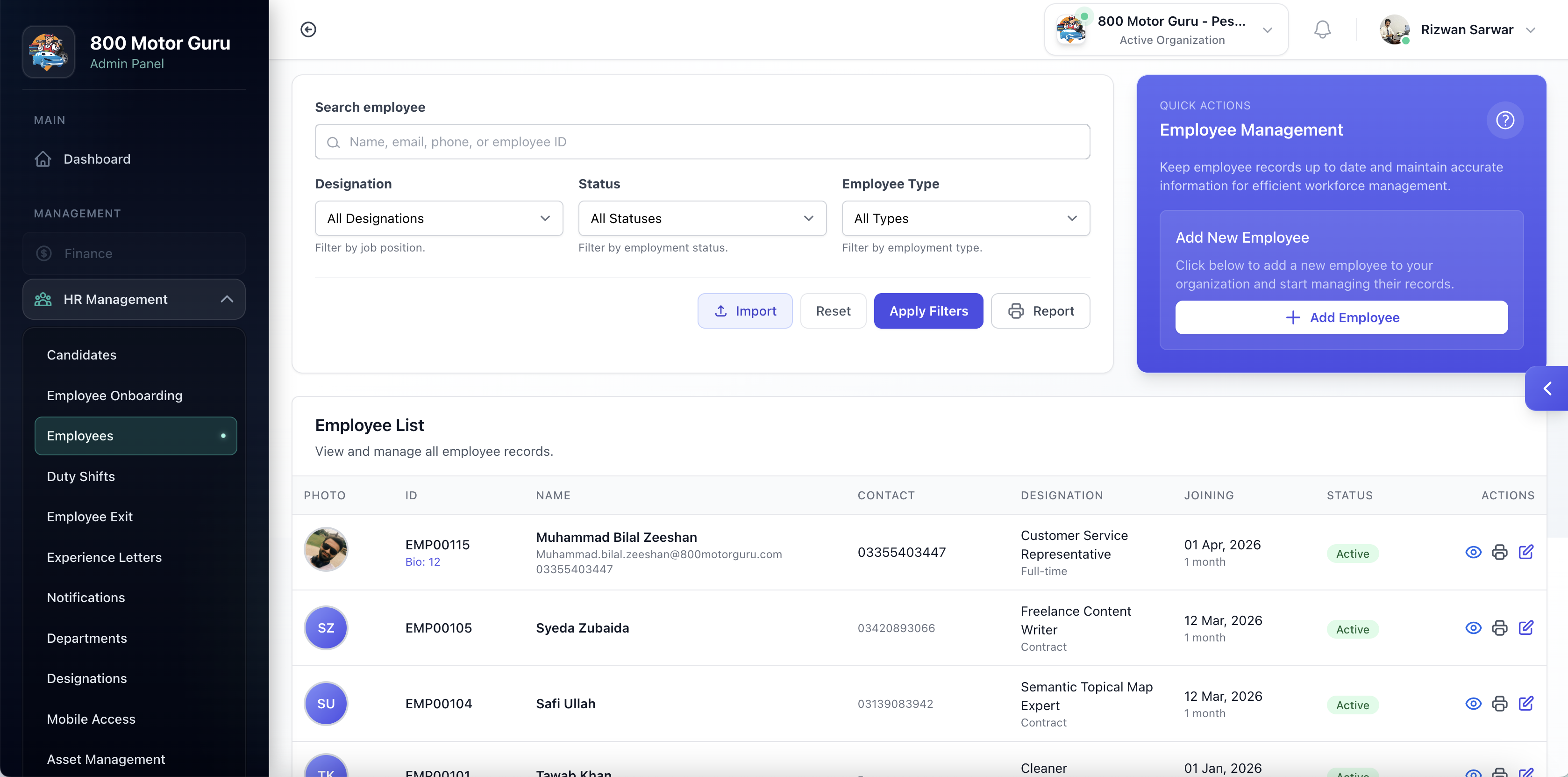
Task: View Syeda Zubaida's record eye icon
Action: [x=1473, y=628]
